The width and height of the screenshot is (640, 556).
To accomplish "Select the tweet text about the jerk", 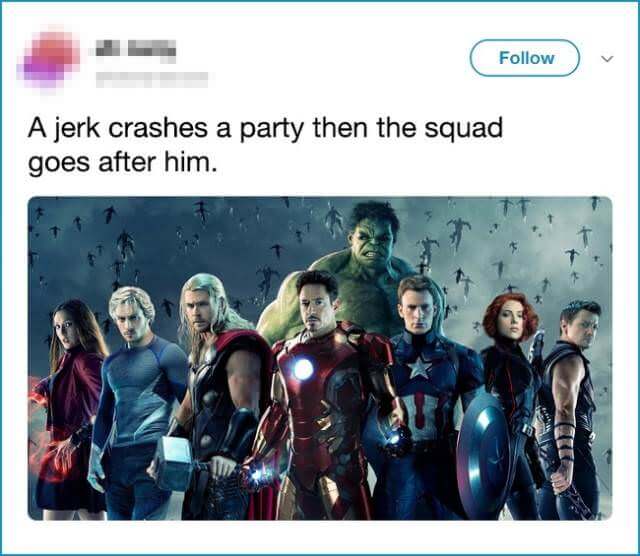I will coord(265,145).
